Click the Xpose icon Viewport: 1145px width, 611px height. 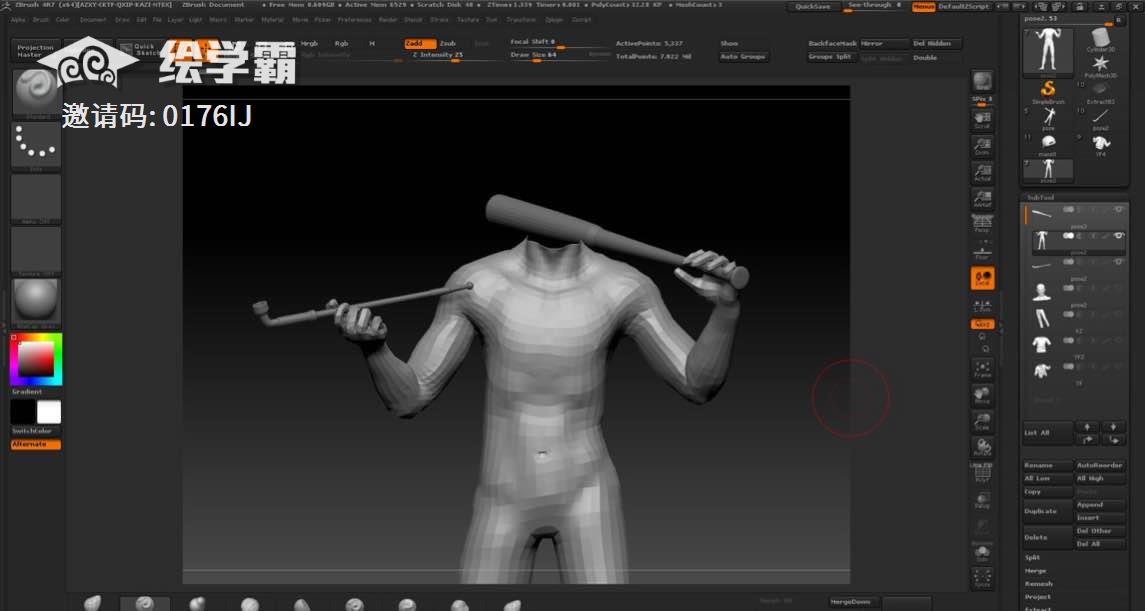pos(982,579)
